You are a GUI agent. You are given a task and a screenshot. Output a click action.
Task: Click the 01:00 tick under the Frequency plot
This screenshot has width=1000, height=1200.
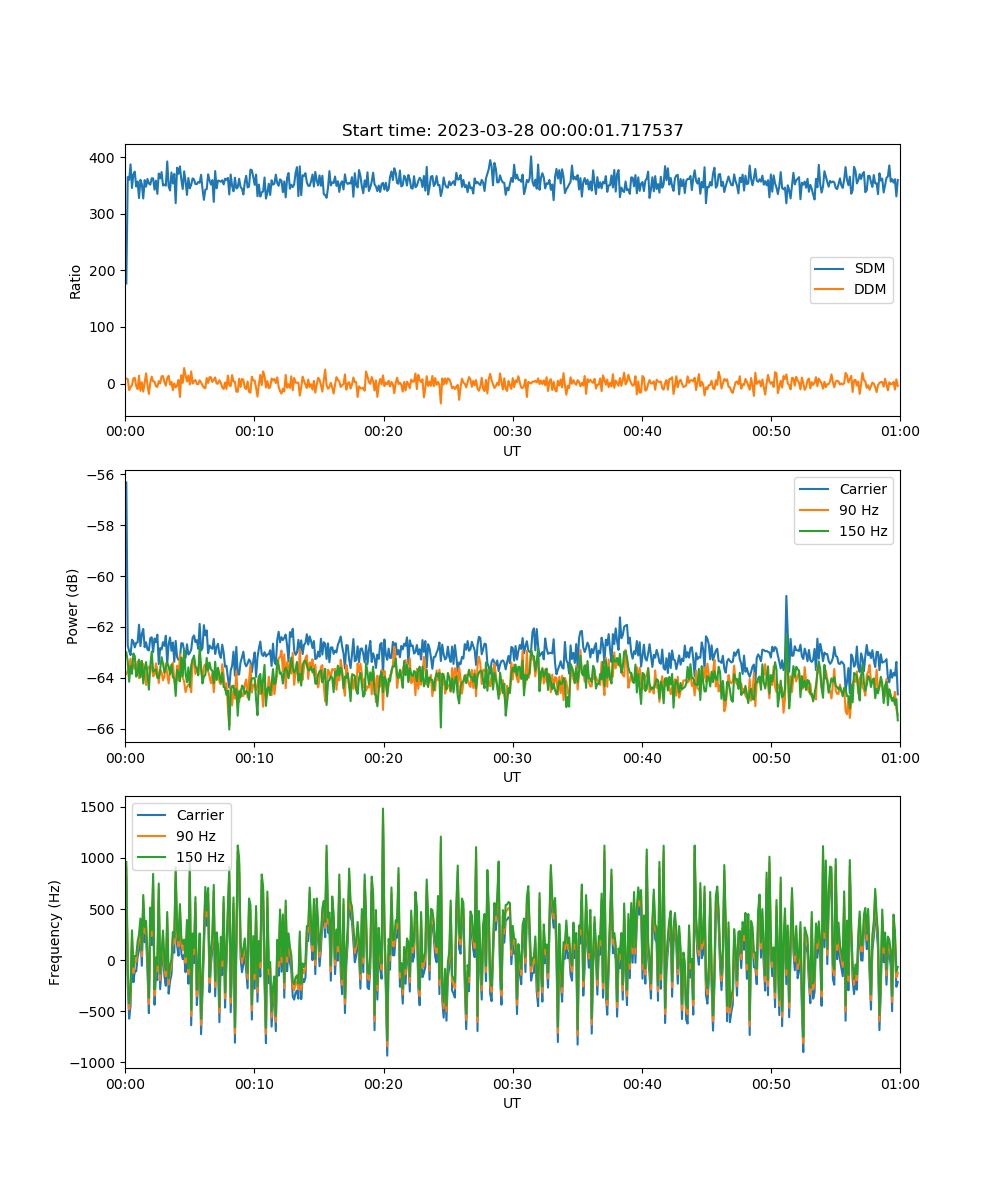point(900,1083)
